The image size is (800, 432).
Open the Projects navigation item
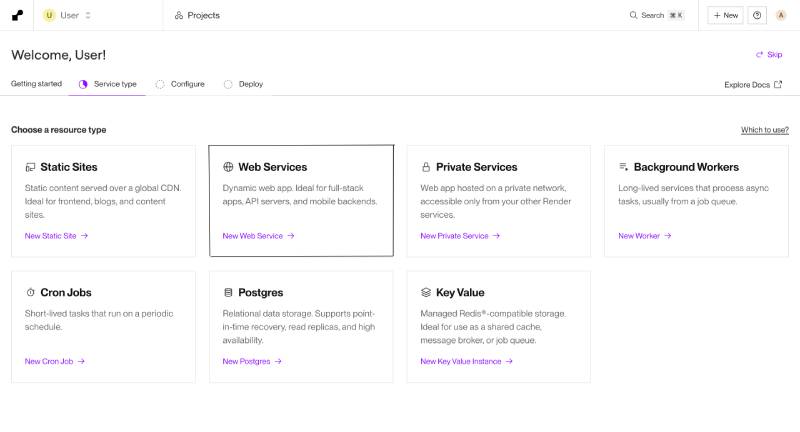click(x=197, y=15)
